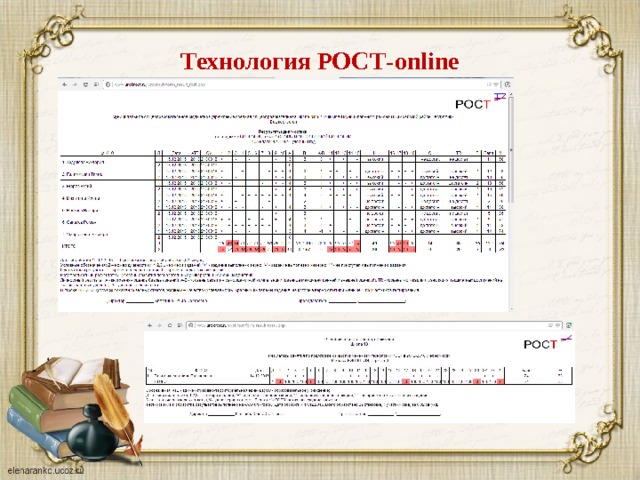This screenshot has height=480, width=640.
Task: Click the Forward arrow in the upper browser
Action: [75, 84]
